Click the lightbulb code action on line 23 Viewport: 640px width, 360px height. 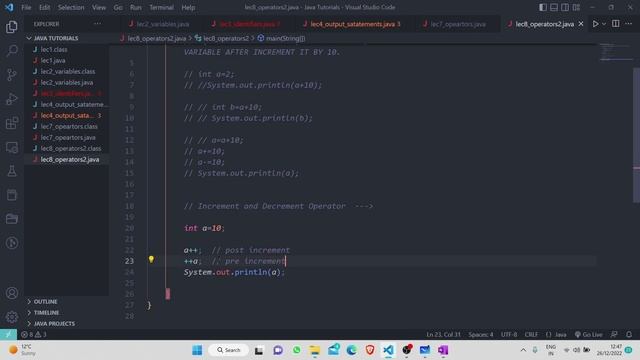151,260
